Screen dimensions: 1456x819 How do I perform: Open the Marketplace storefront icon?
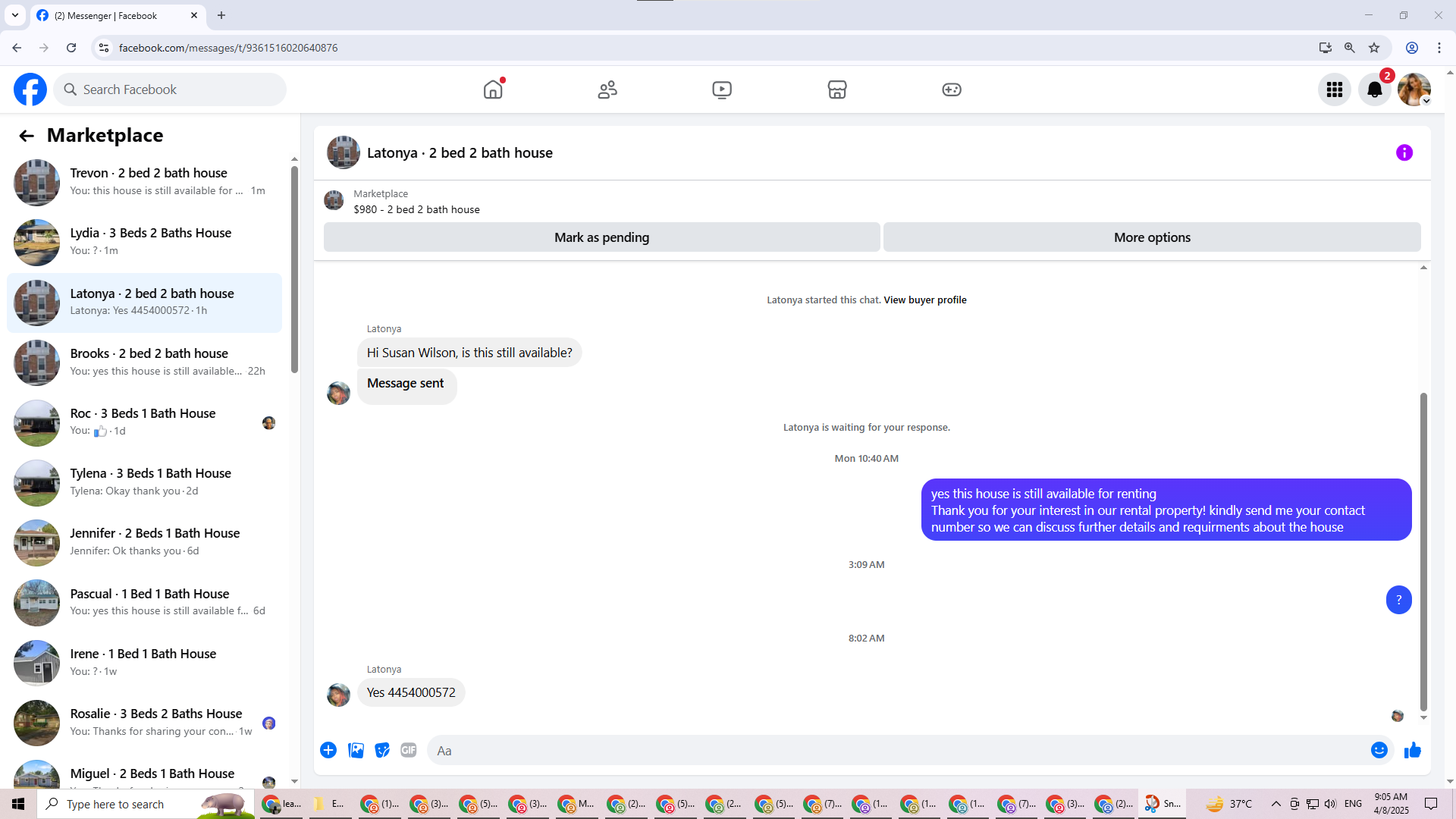click(x=836, y=89)
